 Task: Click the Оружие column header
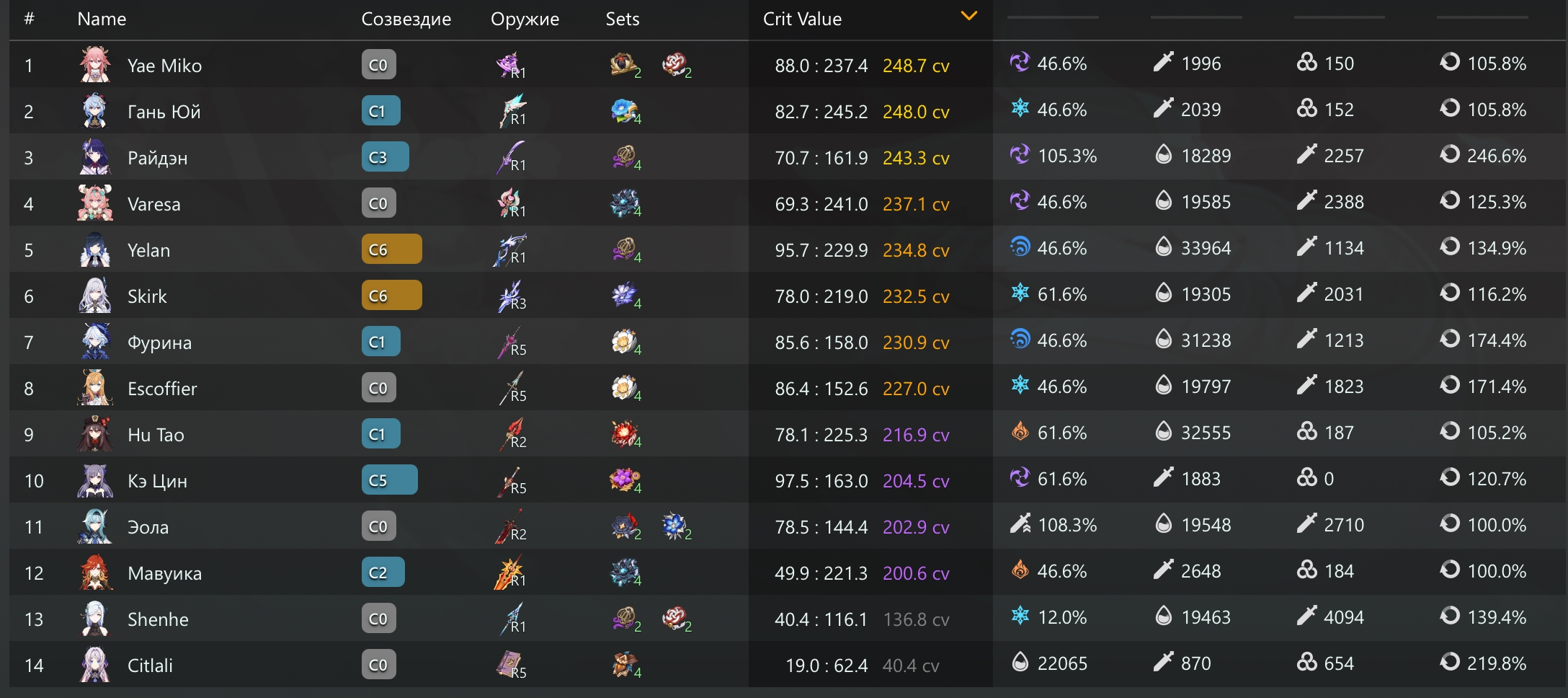pyautogui.click(x=525, y=19)
